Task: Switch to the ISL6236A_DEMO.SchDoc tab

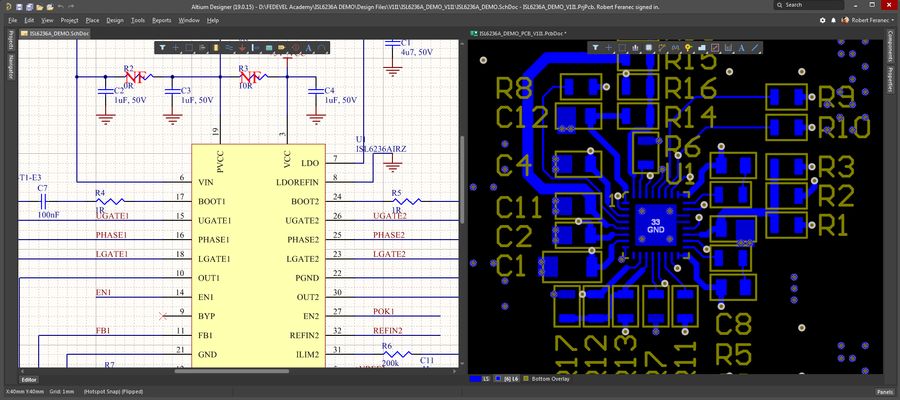Action: coord(56,33)
